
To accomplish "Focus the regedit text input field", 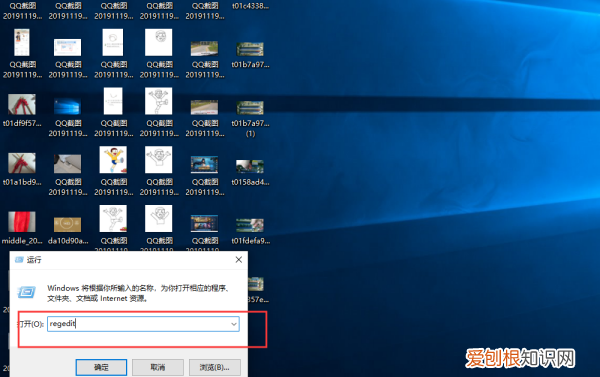I will coord(143,324).
